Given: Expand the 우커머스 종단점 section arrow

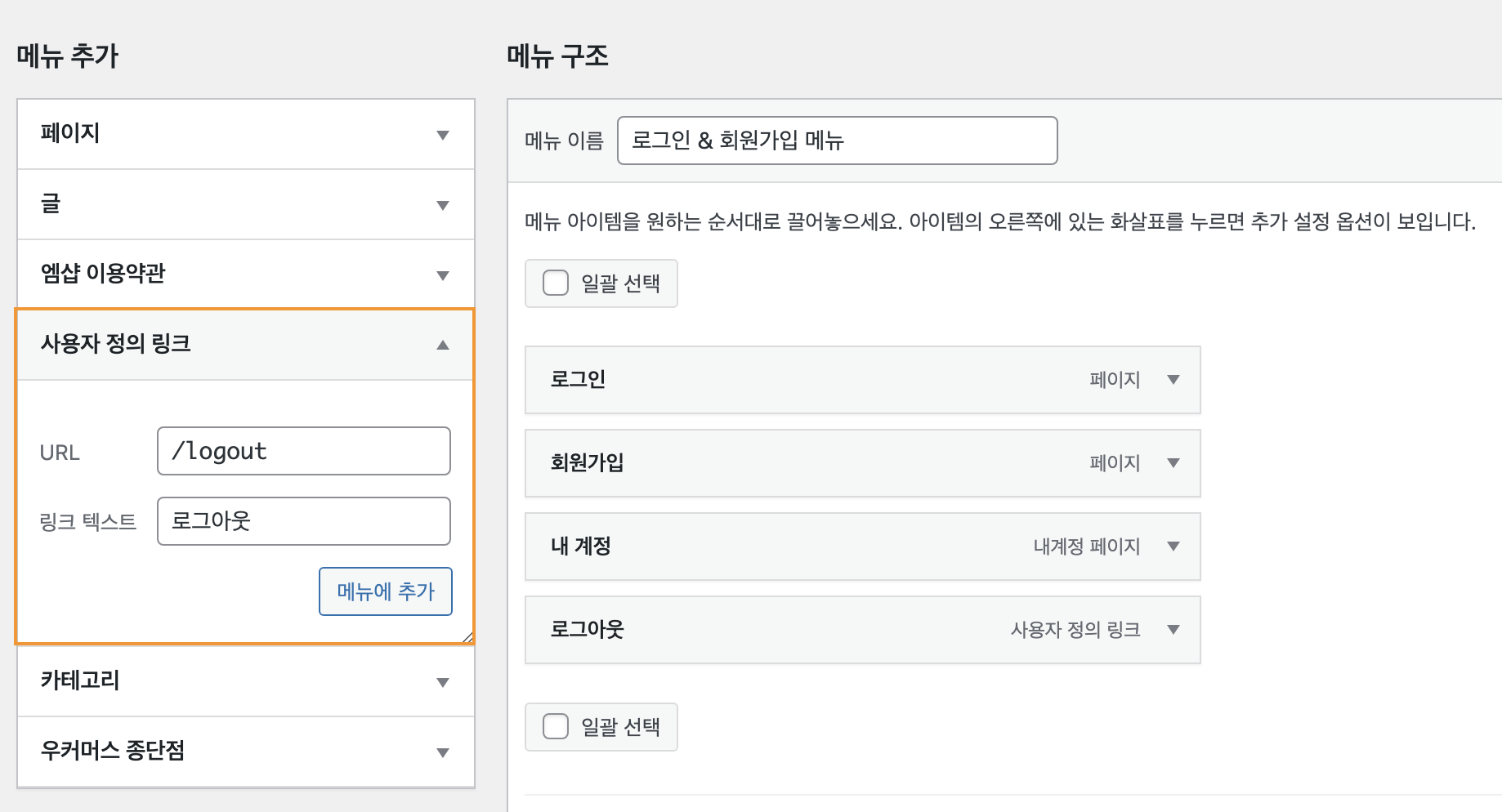Looking at the screenshot, I should [x=442, y=752].
